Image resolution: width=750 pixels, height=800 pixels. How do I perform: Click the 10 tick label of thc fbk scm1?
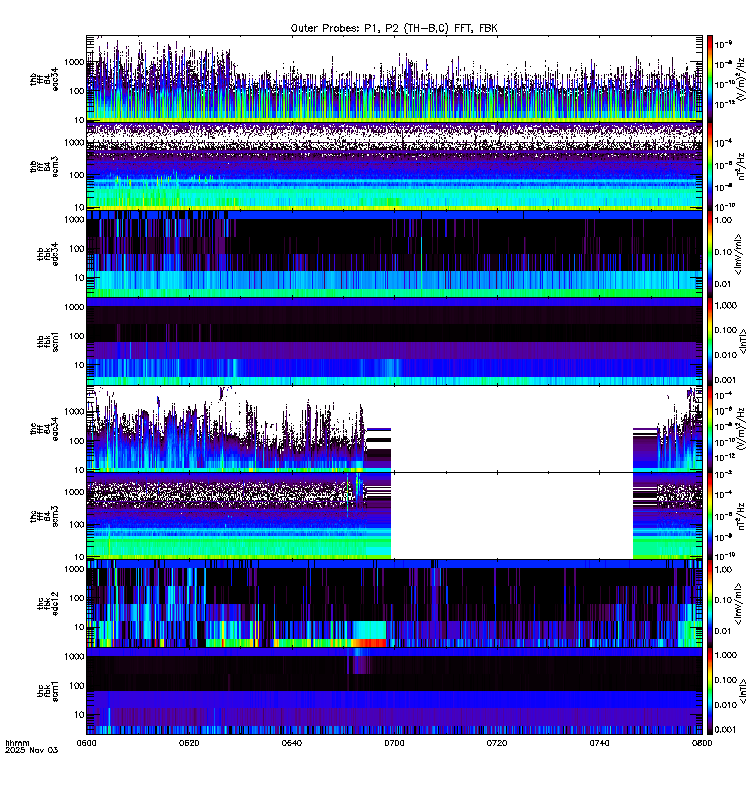[79, 715]
